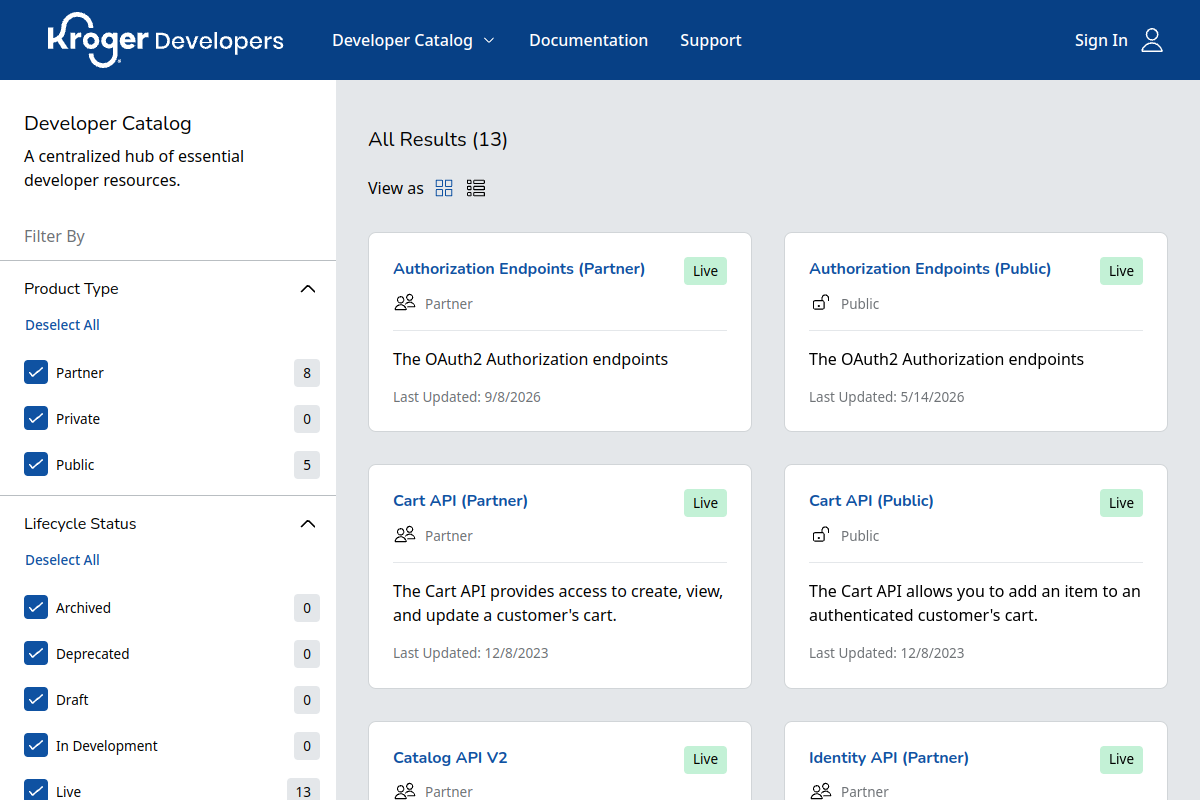Toggle the In Development lifecycle checkbox
Viewport: 1200px width, 800px height.
[36, 746]
